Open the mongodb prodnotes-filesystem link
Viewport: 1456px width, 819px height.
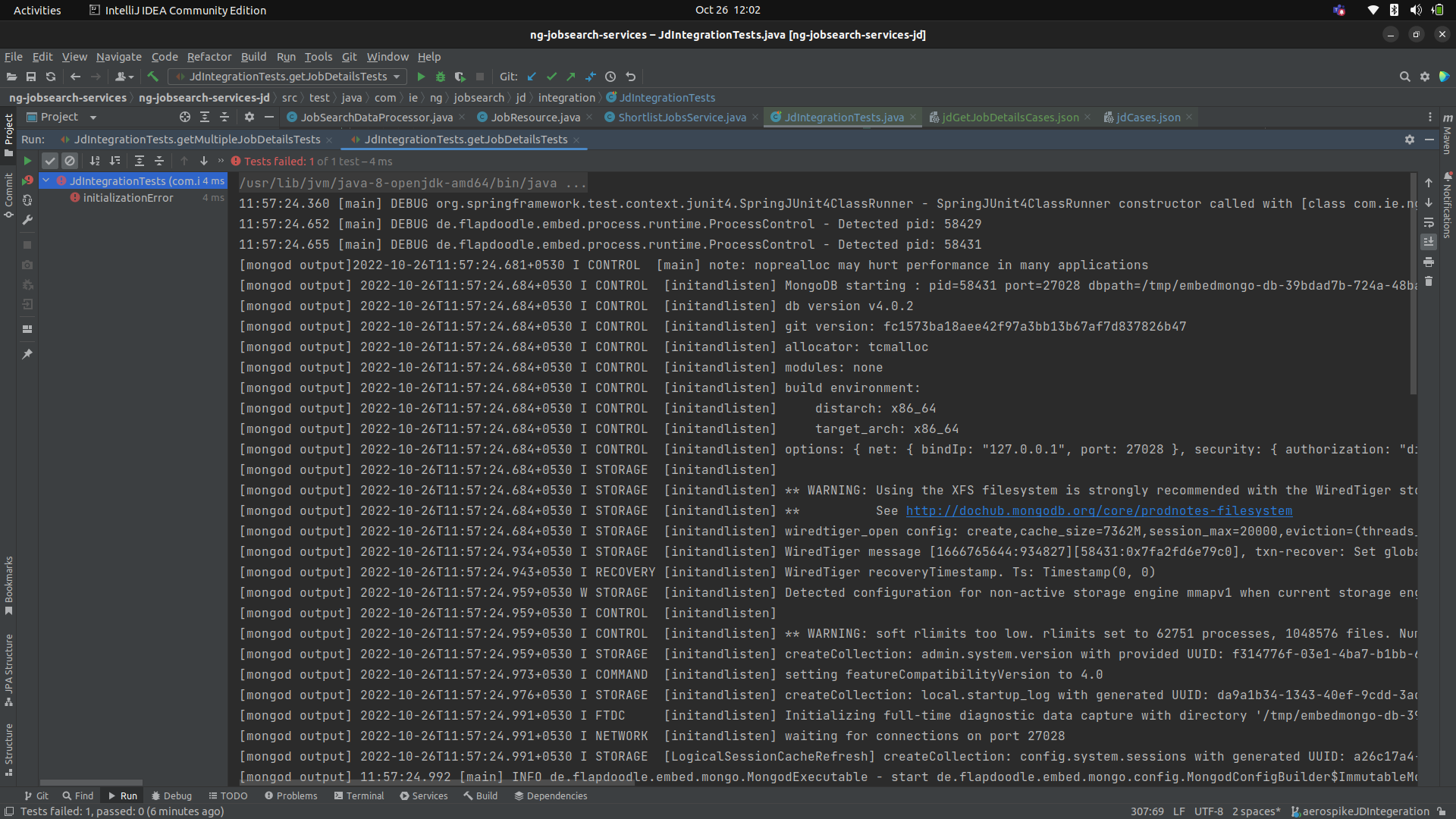[x=1099, y=511]
